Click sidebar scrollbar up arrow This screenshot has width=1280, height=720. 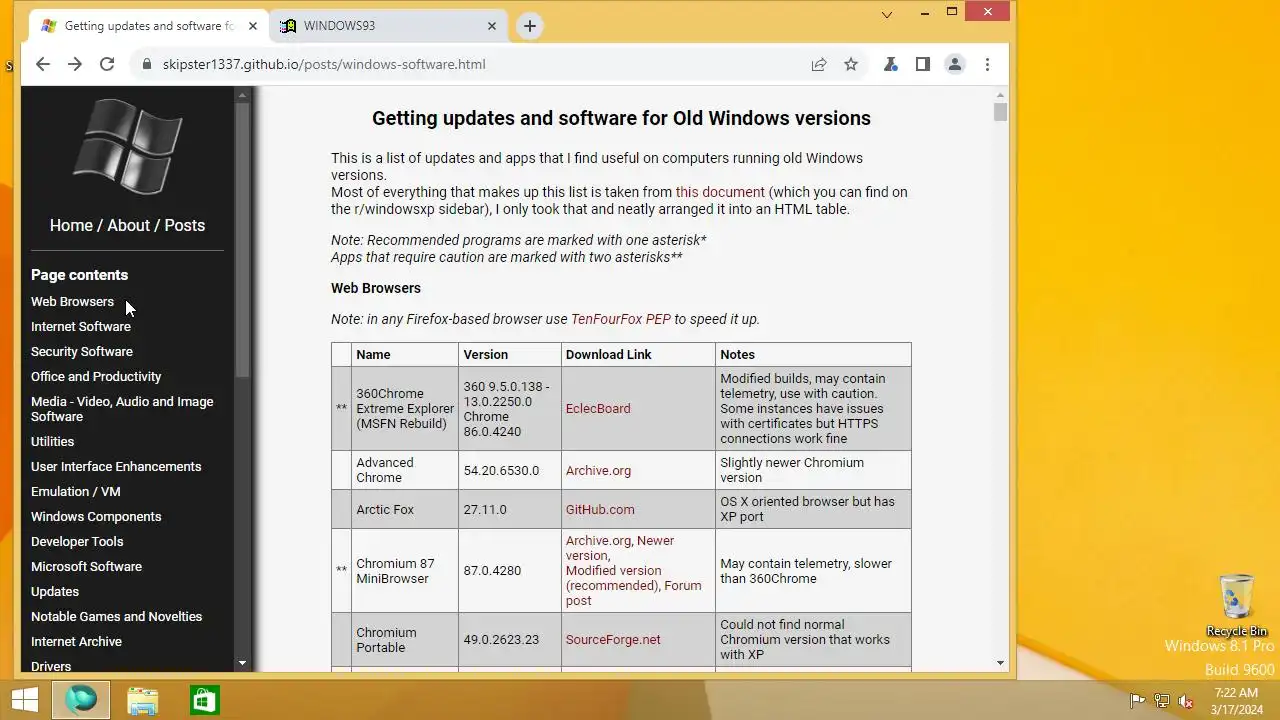[x=242, y=95]
